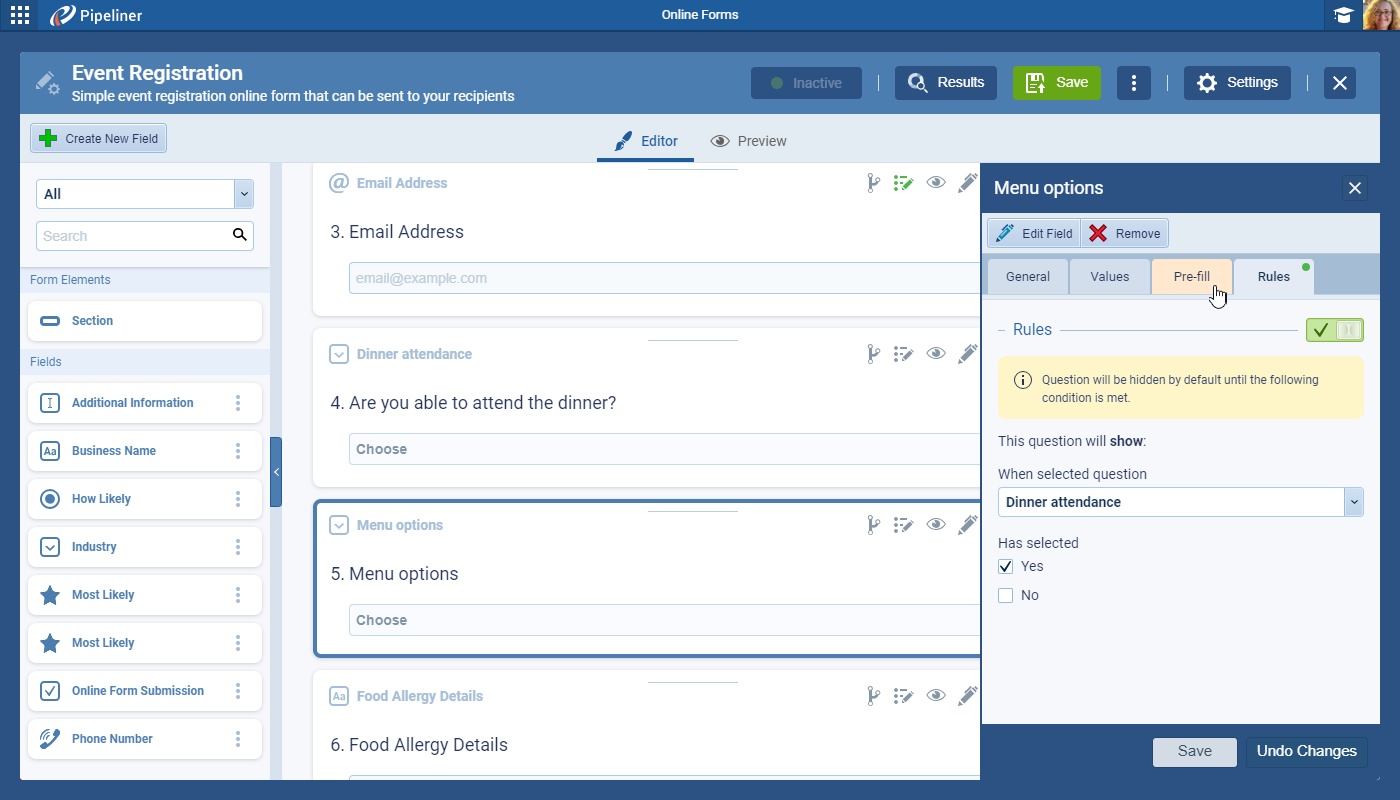Click the Create New Field button
The image size is (1400, 800).
tap(99, 139)
